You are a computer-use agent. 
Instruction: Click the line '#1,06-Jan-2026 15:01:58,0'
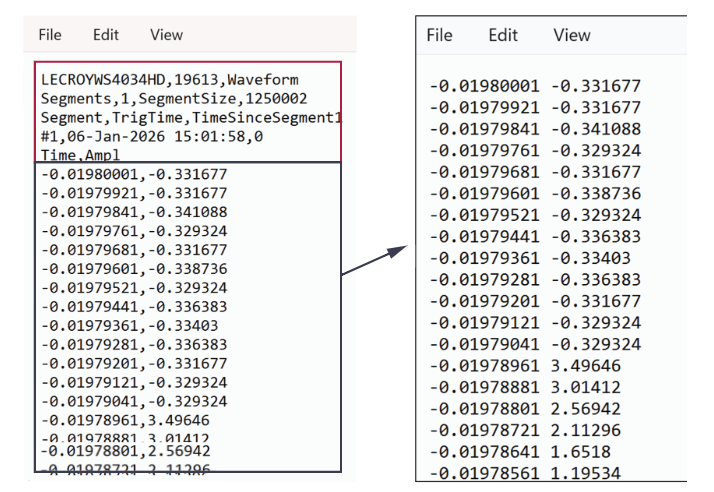(152, 136)
